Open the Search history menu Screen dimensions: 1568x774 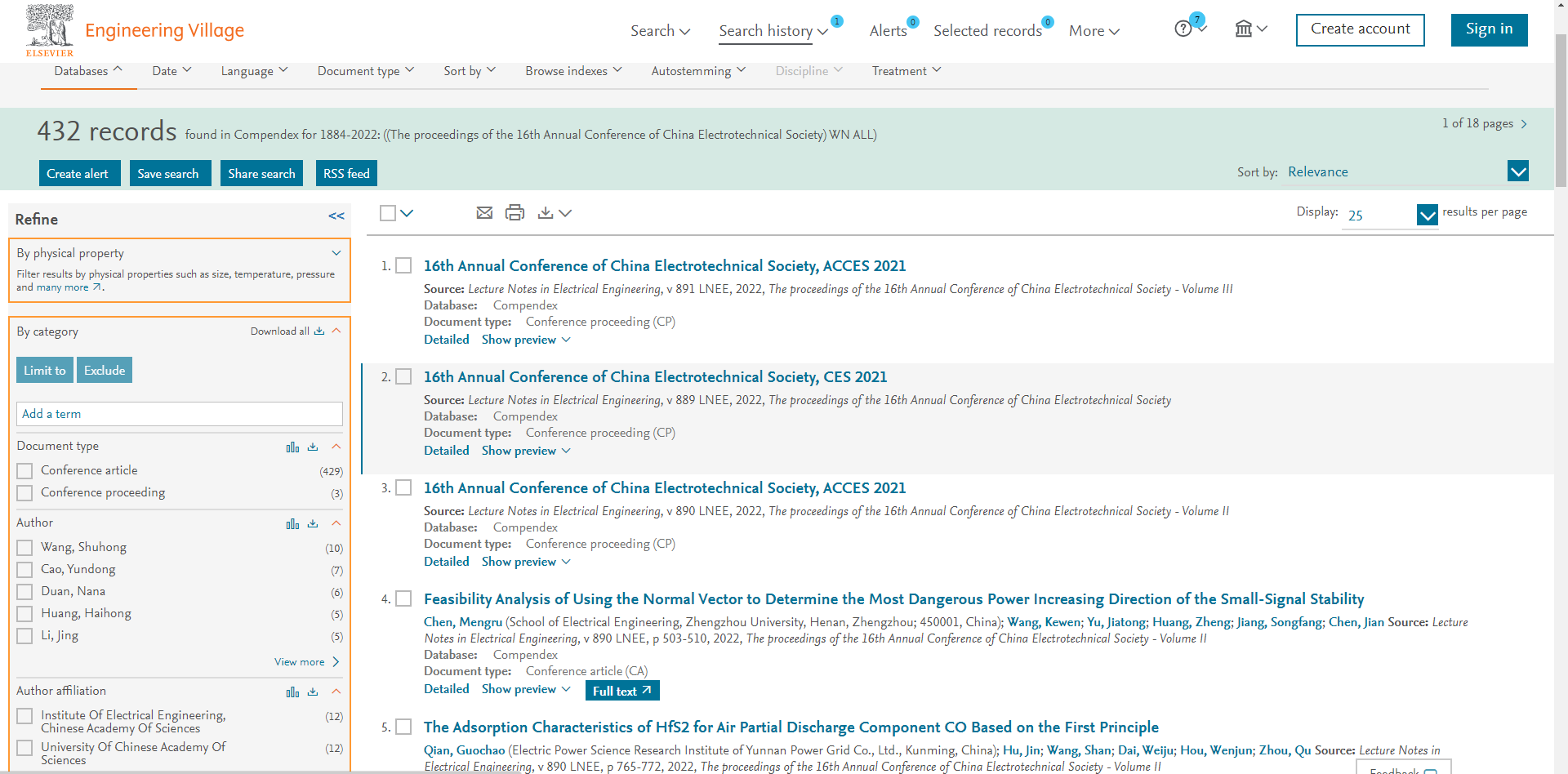point(773,31)
